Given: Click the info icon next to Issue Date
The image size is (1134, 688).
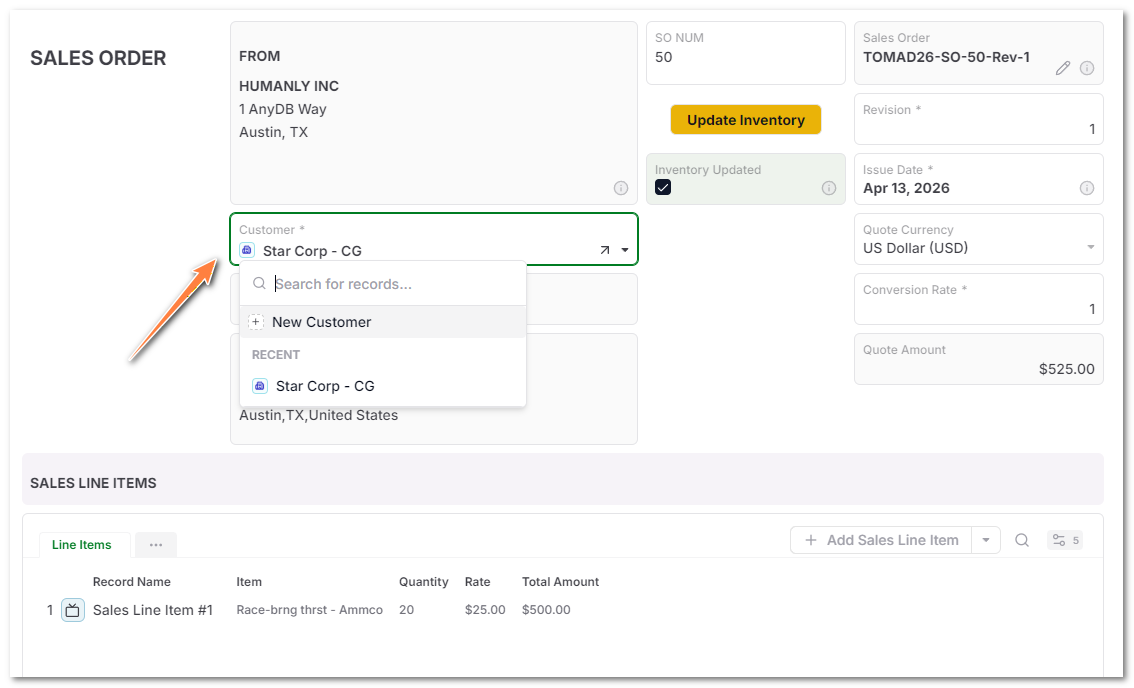Looking at the screenshot, I should (1087, 187).
